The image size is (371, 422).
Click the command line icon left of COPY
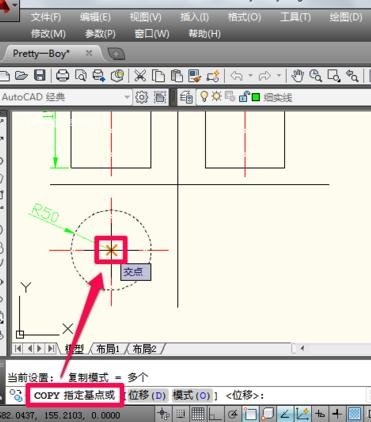16,395
